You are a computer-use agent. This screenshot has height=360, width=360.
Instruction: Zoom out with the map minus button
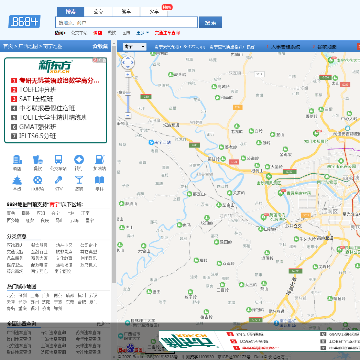pyautogui.click(x=128, y=115)
